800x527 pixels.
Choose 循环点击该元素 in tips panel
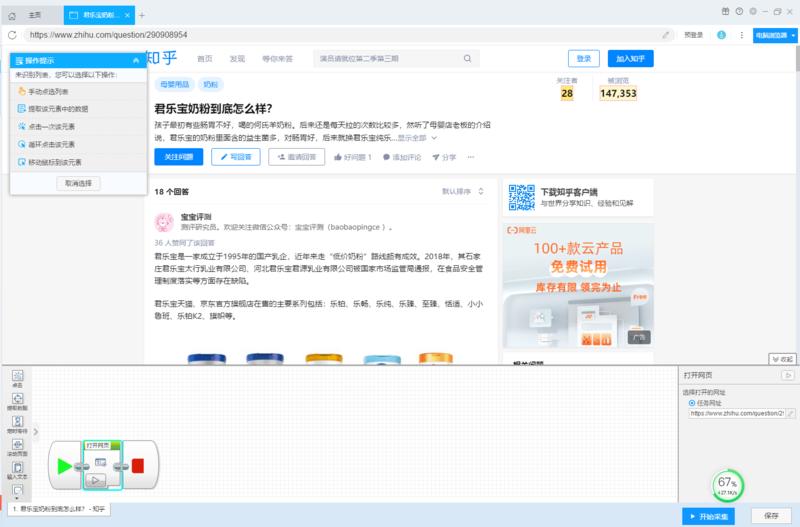(78, 144)
